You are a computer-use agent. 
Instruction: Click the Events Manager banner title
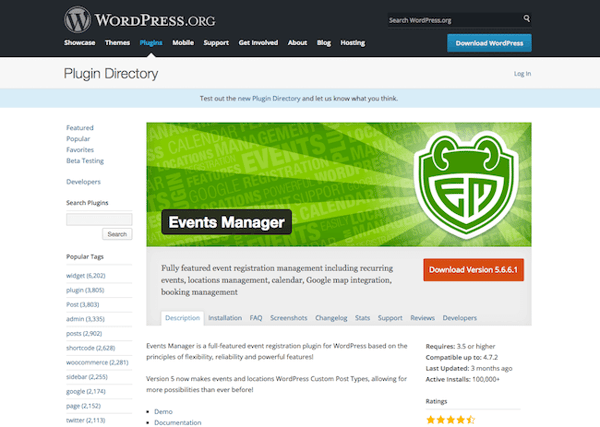coord(227,222)
